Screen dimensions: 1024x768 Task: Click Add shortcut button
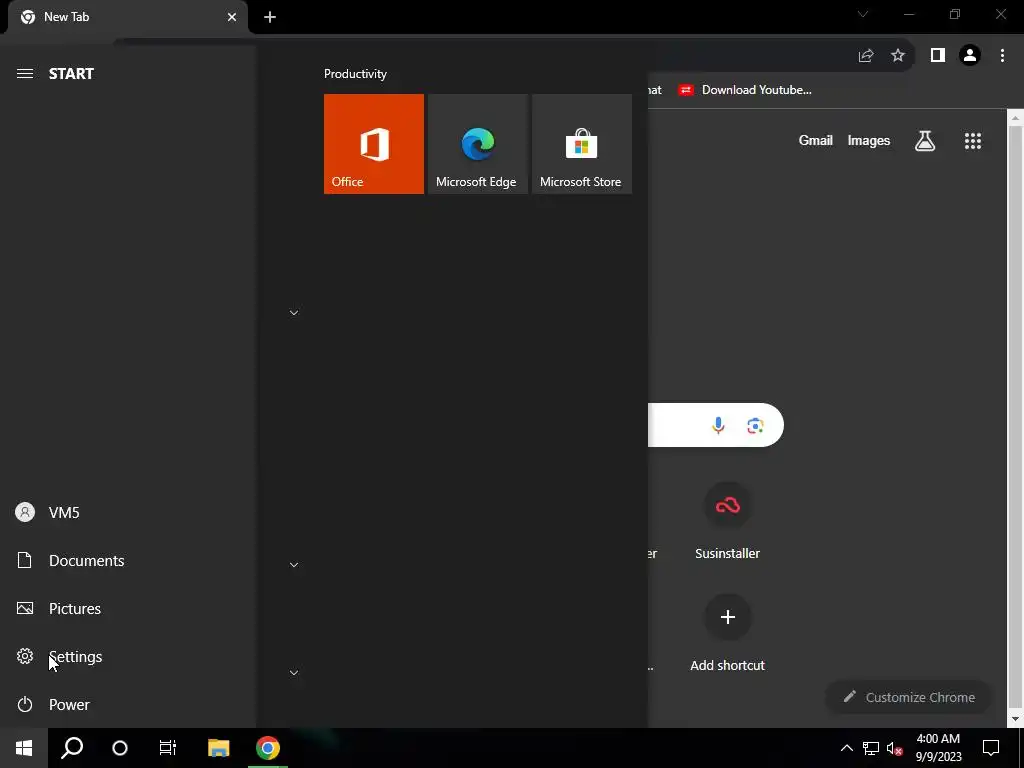(x=728, y=633)
